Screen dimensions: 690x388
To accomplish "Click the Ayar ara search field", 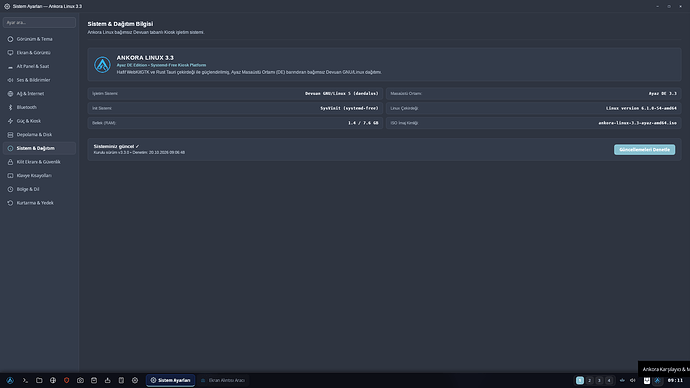I will click(39, 22).
